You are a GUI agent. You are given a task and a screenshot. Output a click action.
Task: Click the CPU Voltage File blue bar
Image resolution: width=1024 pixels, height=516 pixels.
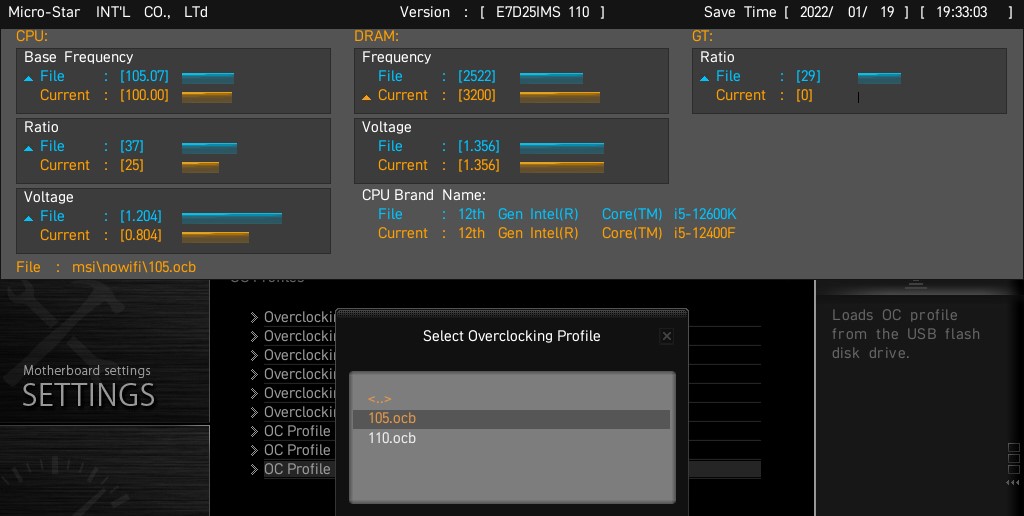[x=232, y=218]
